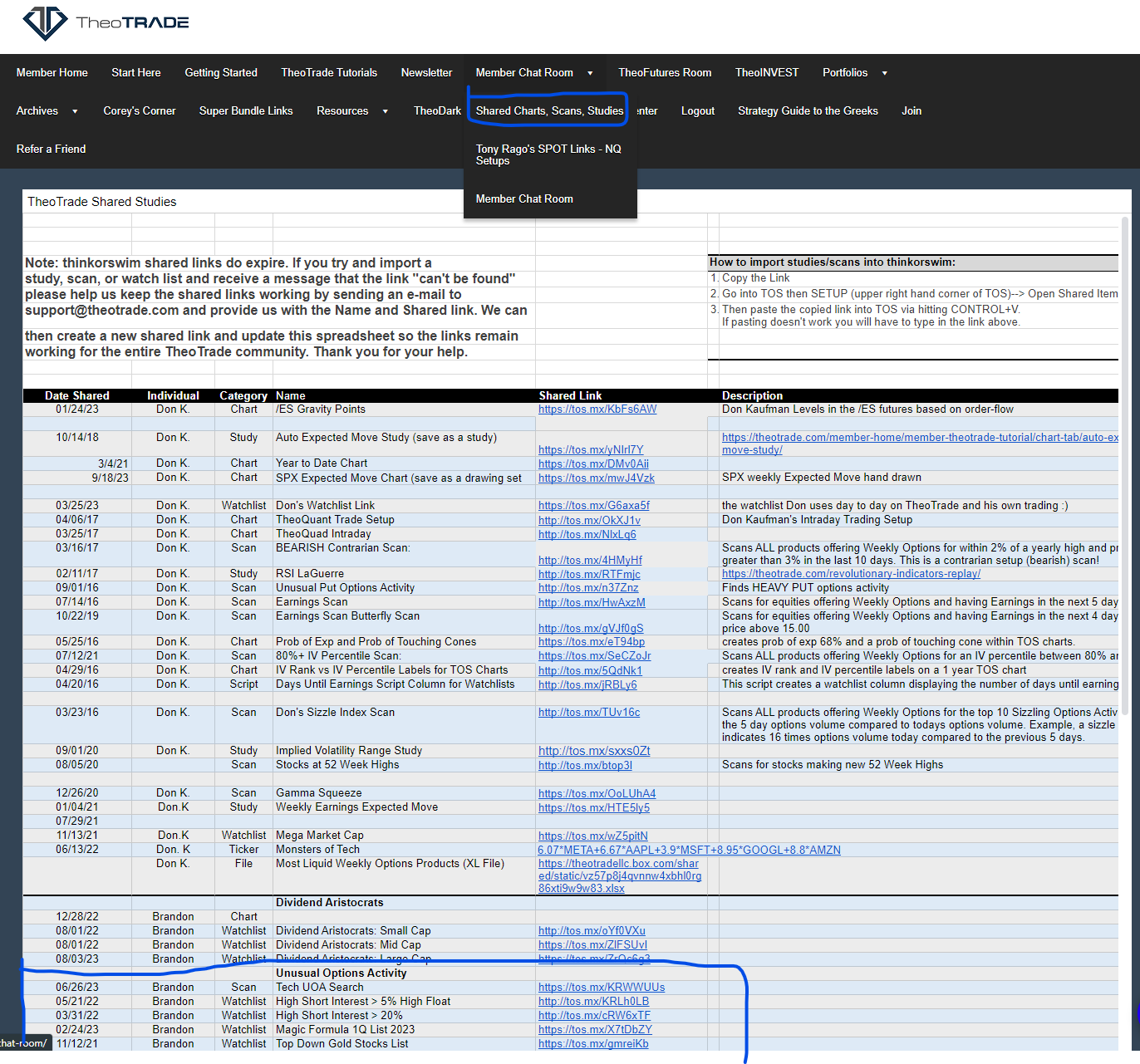
Task: Select the 'Unusual Options Activity' section heading
Action: (342, 973)
